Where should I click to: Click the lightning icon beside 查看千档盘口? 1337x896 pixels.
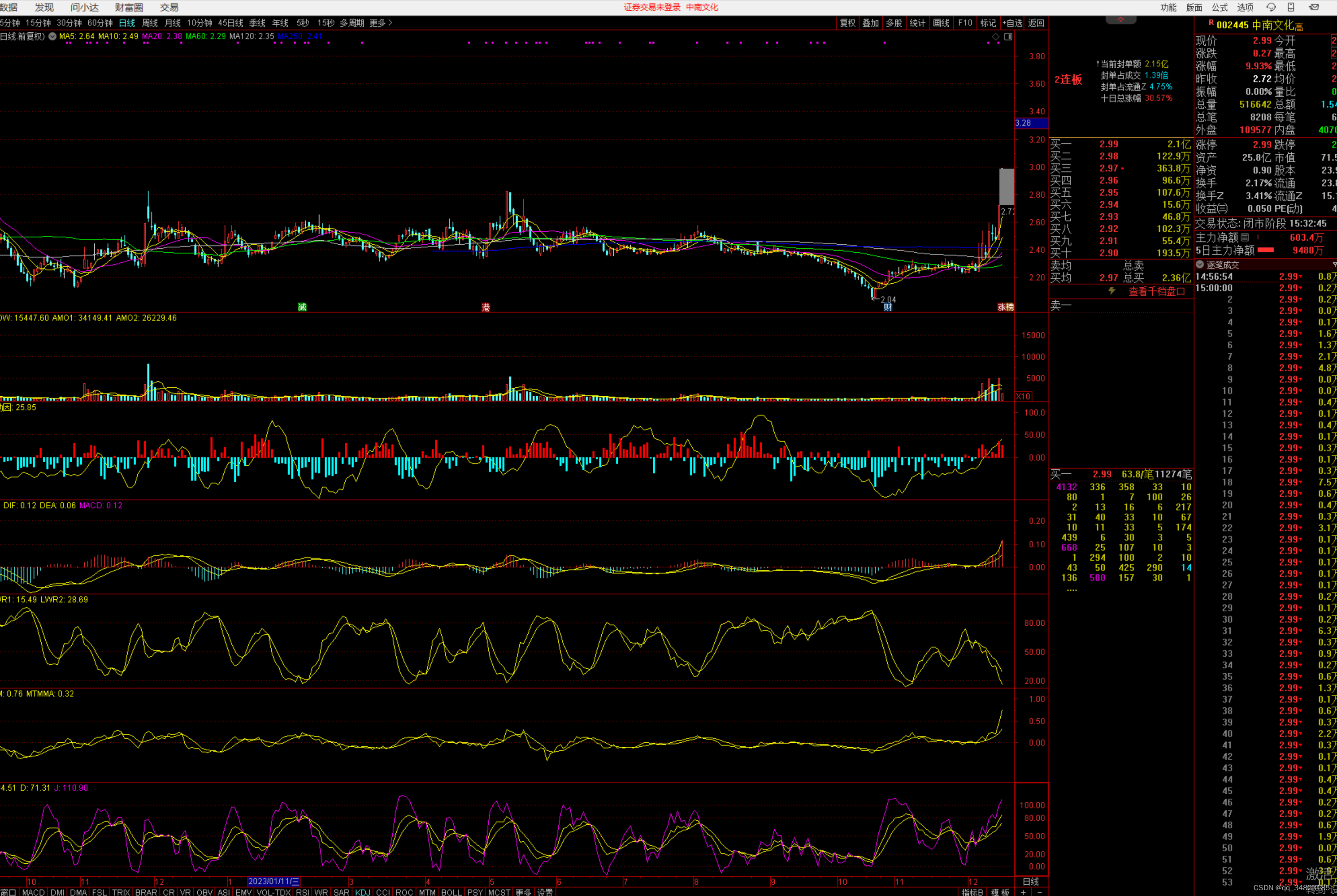[1112, 291]
